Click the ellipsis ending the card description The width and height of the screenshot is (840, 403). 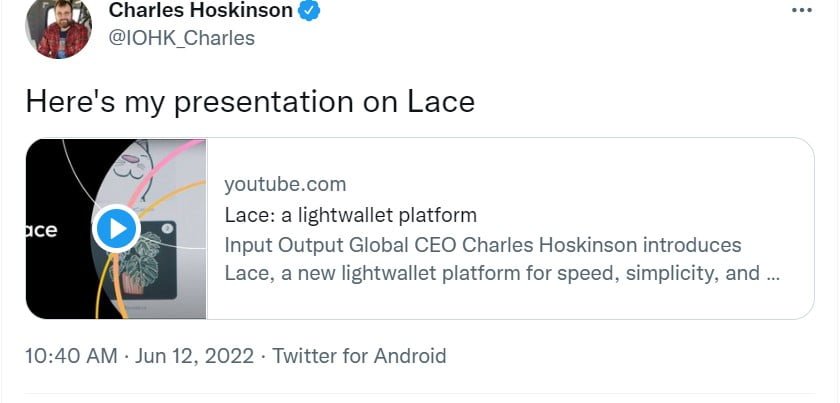772,273
